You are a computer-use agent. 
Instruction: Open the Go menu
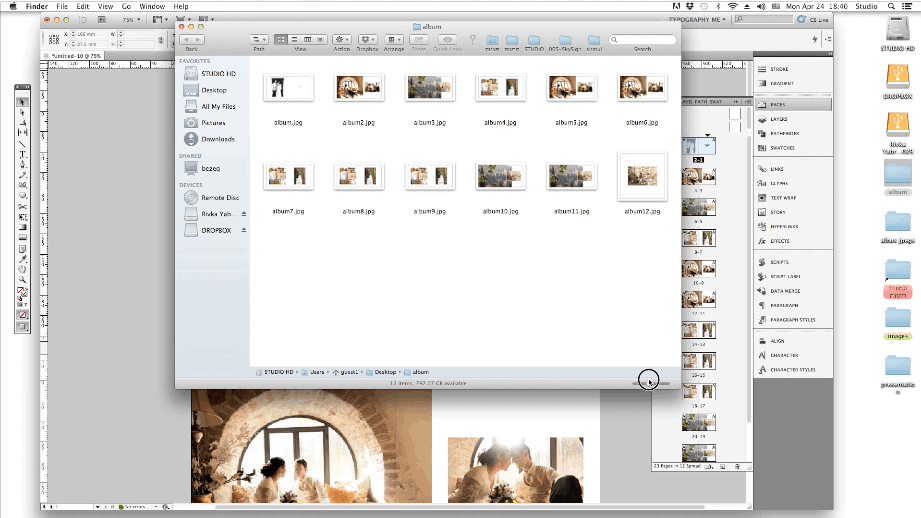(x=125, y=6)
